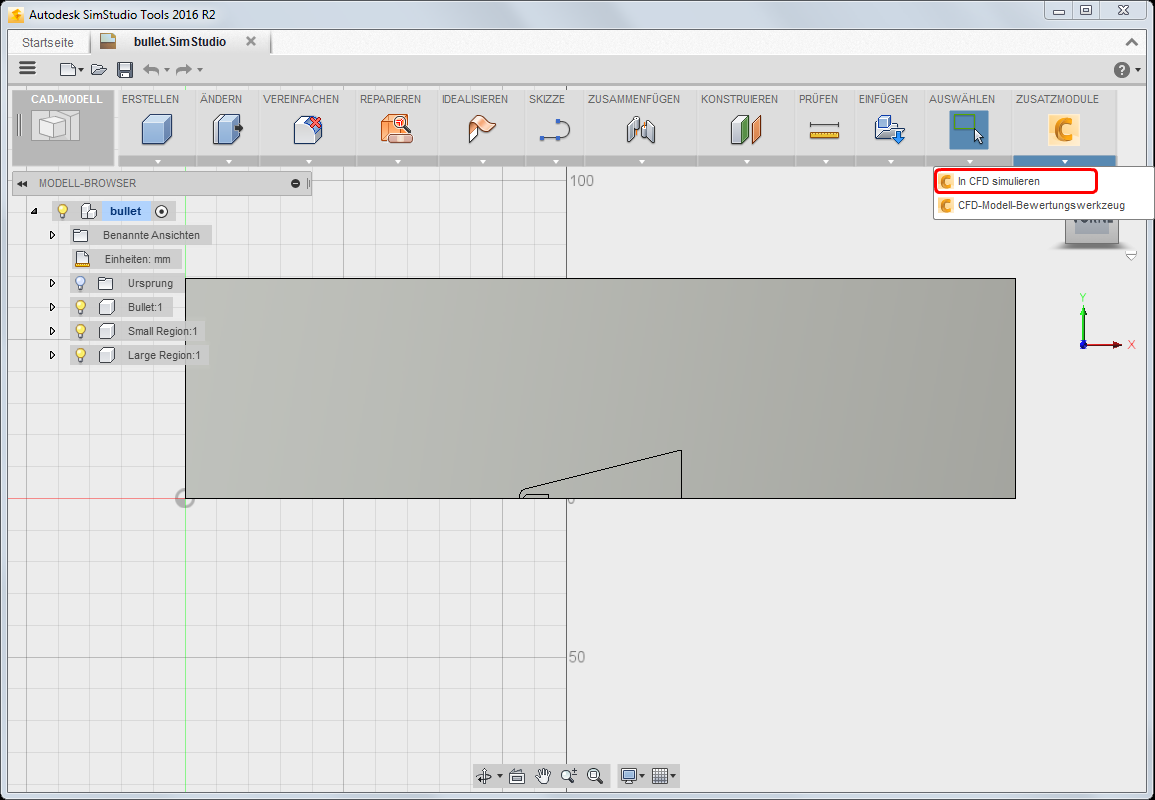Collapse the Modell-Browser with double arrows
1155x800 pixels.
[22, 183]
